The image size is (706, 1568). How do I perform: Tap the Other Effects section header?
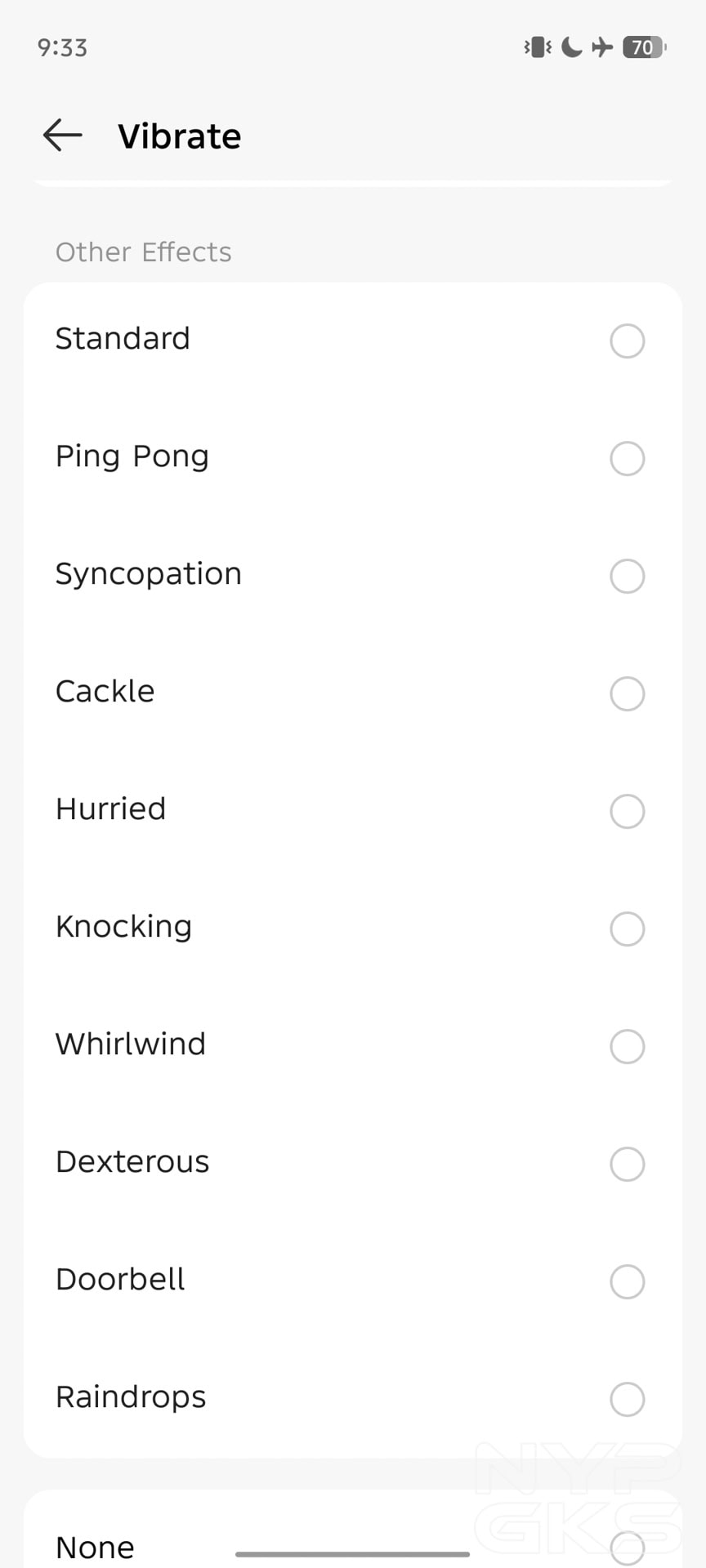(x=143, y=252)
